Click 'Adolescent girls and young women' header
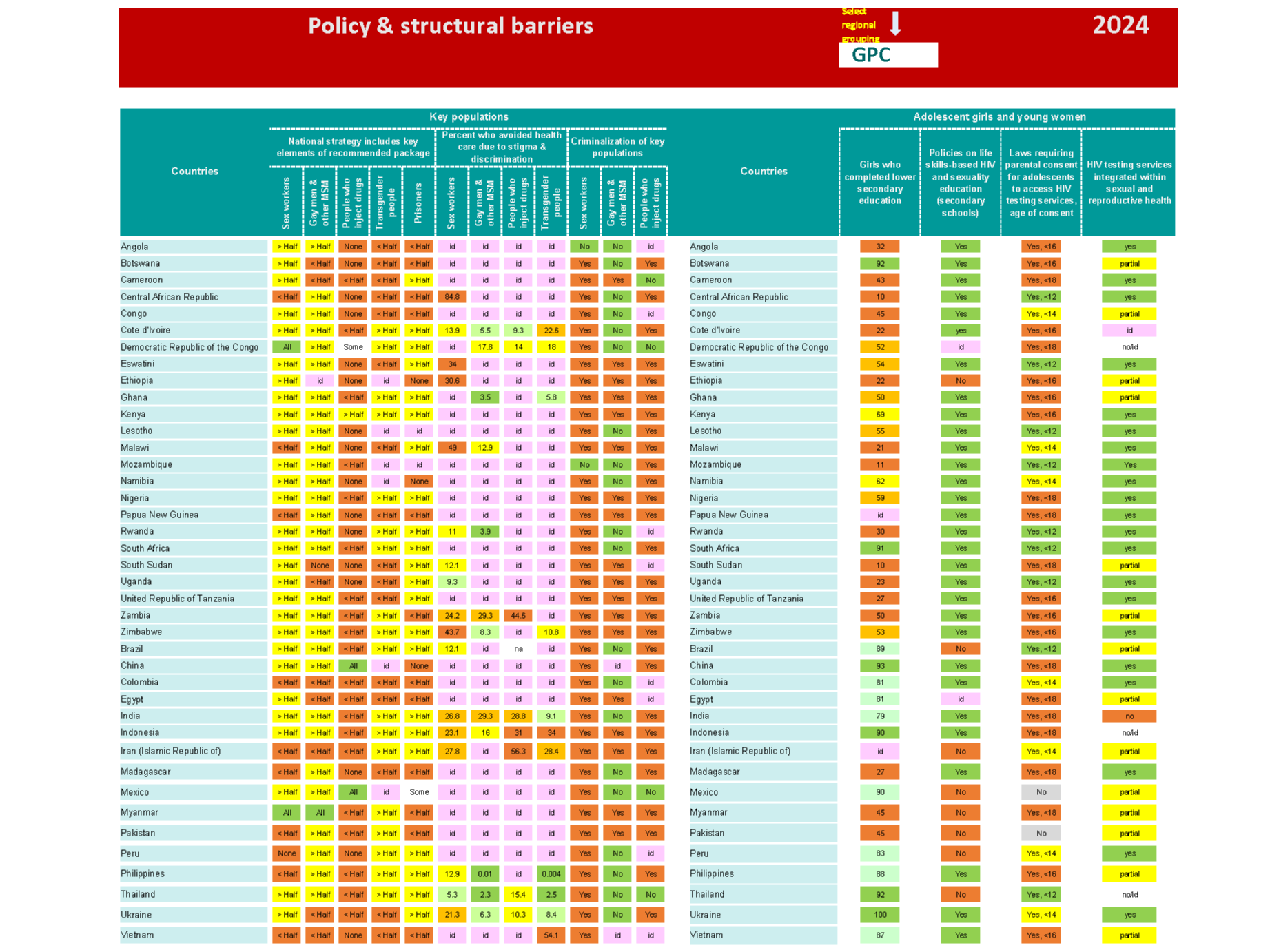The height and width of the screenshot is (952, 1270). click(x=999, y=117)
